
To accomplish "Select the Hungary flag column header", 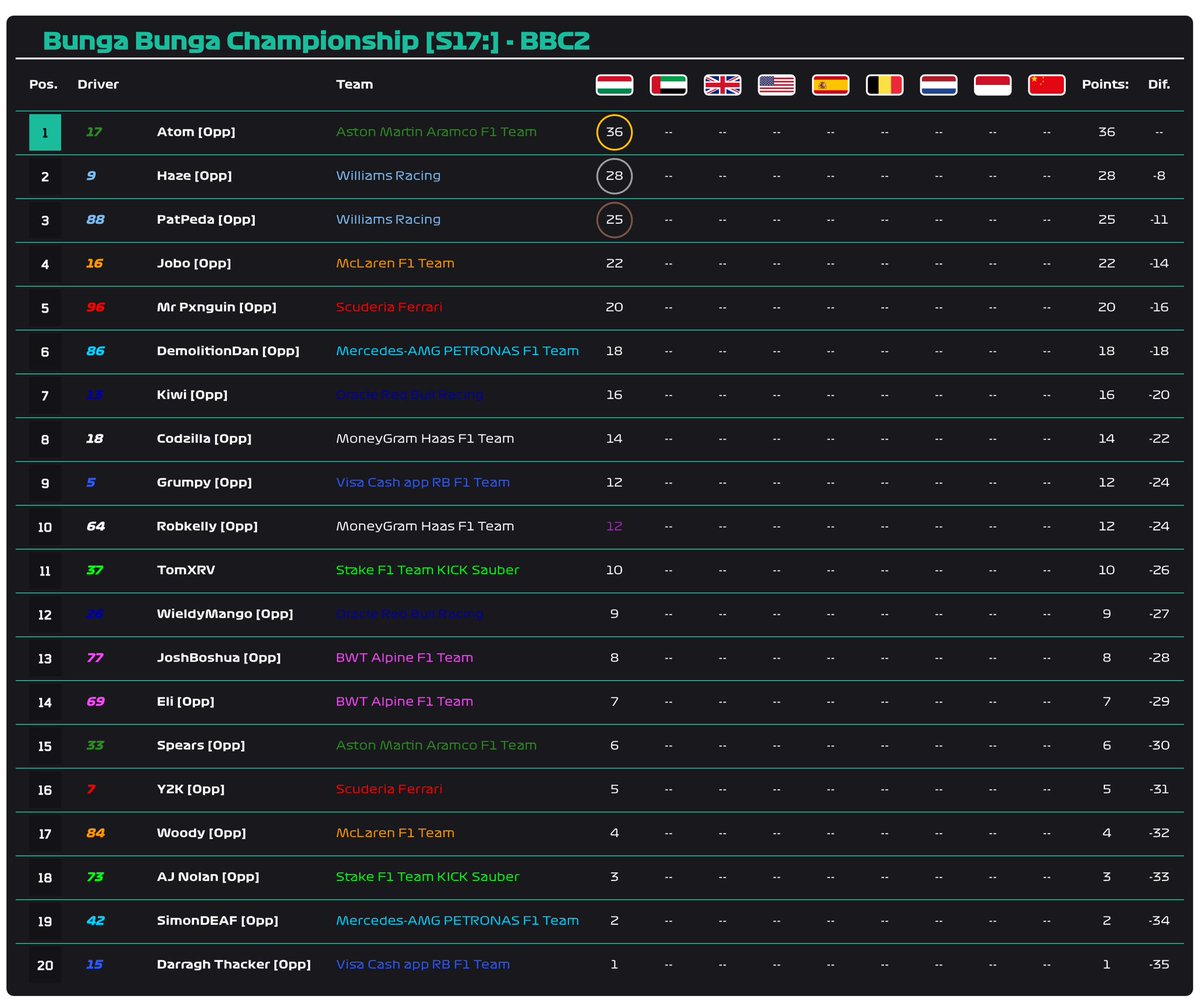I will click(x=613, y=85).
